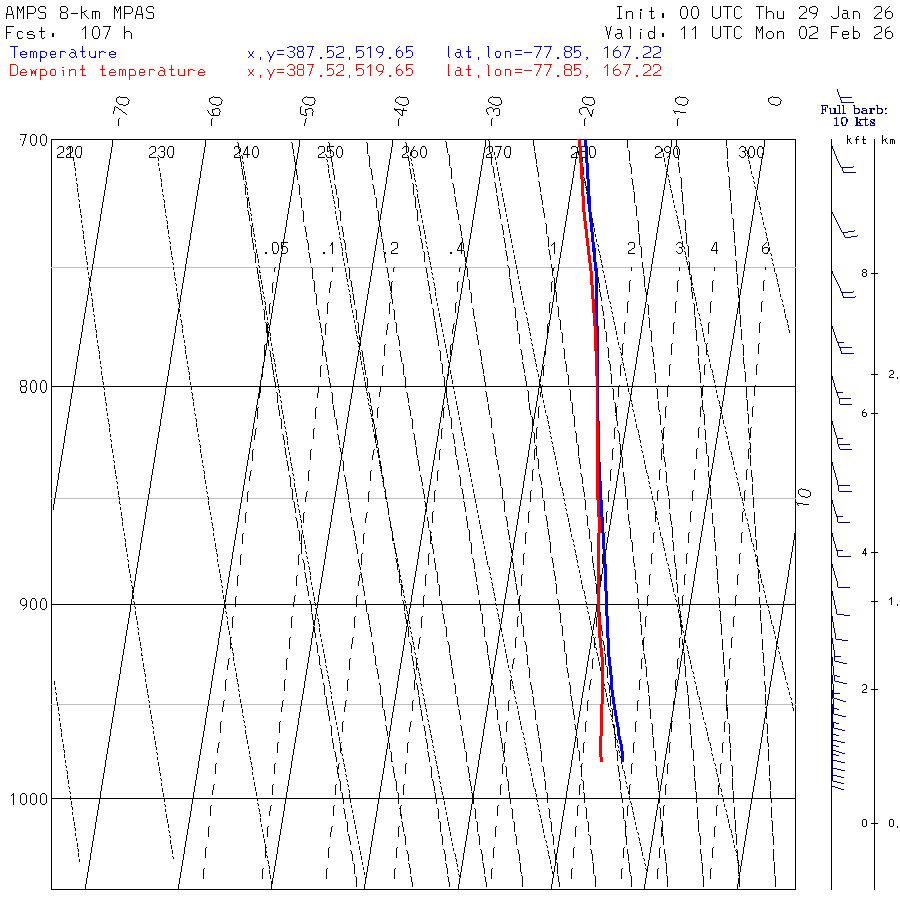Click the 700 pressure level label

(33, 141)
